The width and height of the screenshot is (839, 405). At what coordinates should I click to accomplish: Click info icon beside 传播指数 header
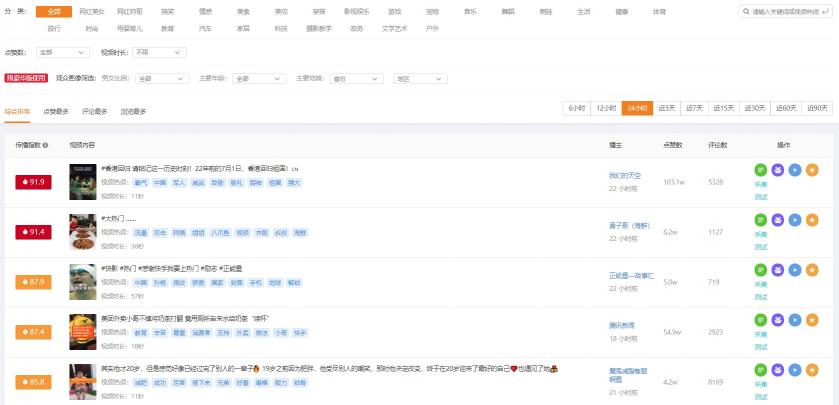pos(45,146)
